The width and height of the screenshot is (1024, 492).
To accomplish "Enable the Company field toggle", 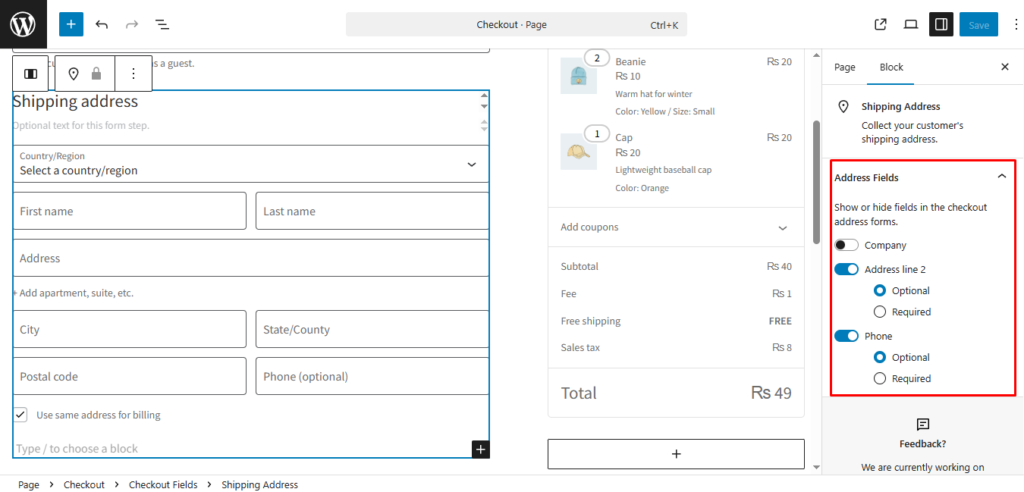I will pyautogui.click(x=846, y=245).
